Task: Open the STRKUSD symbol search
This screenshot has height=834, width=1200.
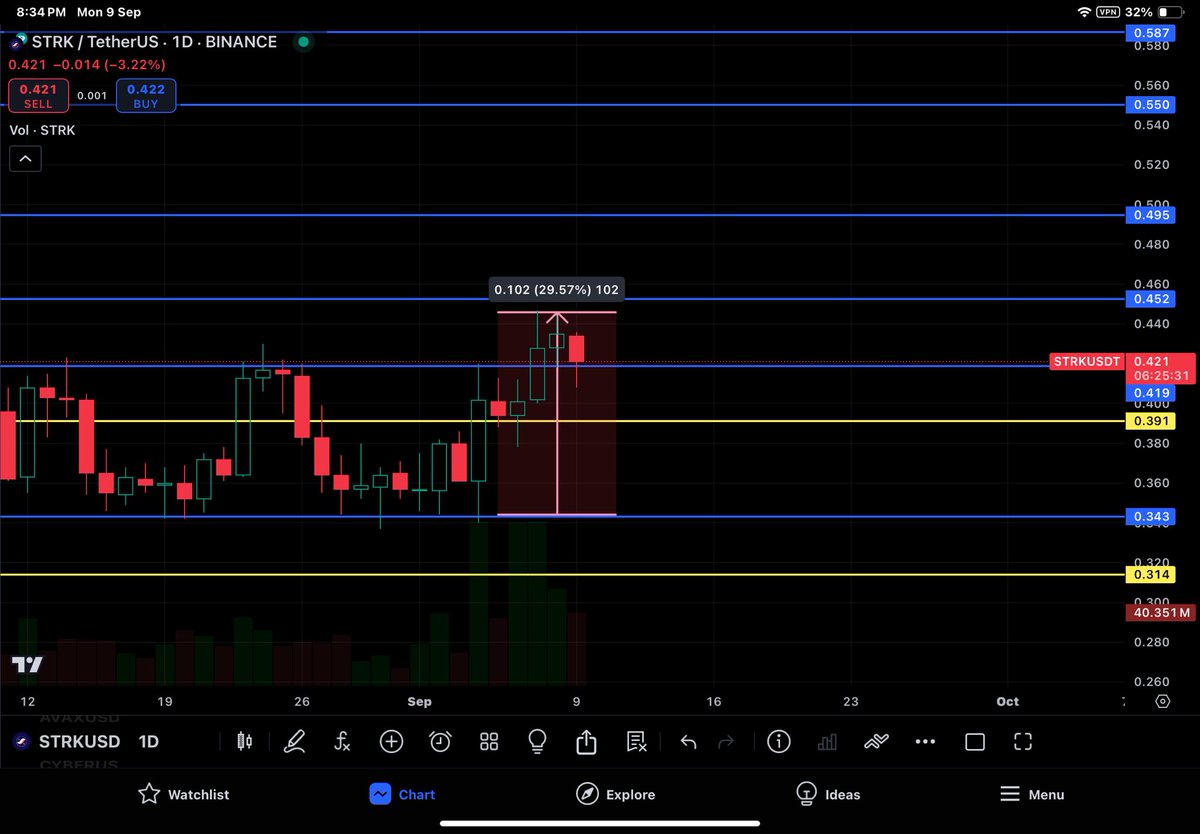Action: (79, 741)
